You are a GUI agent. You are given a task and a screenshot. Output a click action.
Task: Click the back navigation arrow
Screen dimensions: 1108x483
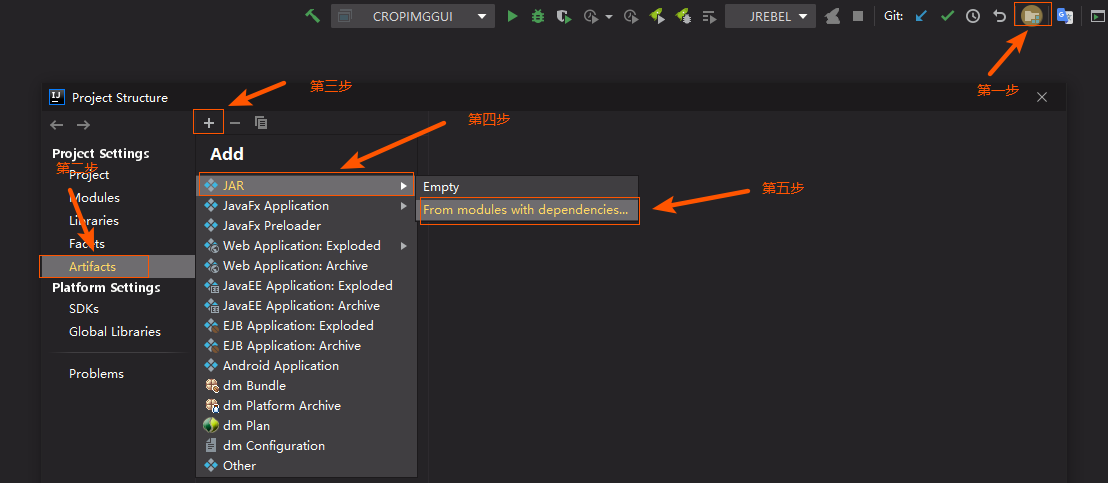tap(57, 125)
